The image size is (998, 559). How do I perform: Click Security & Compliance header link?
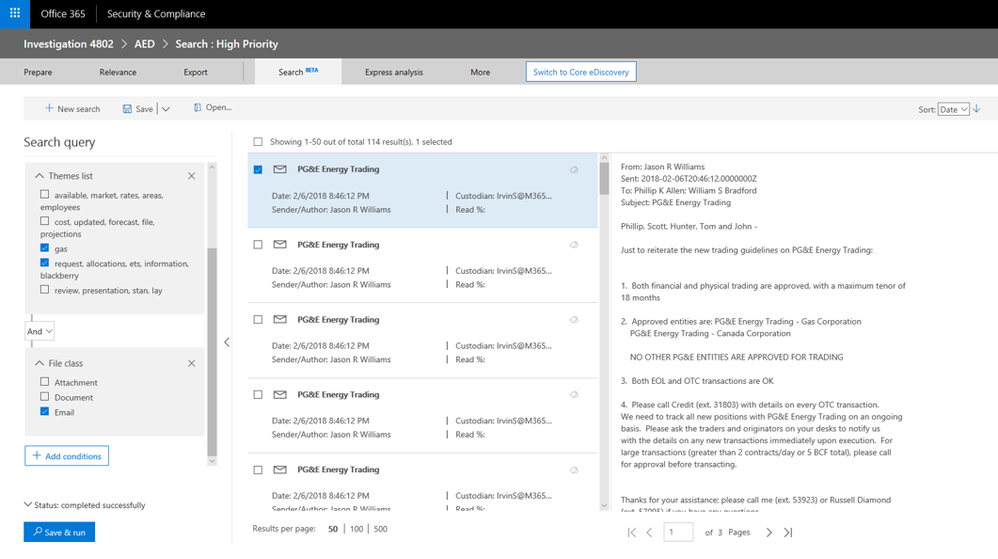(156, 13)
